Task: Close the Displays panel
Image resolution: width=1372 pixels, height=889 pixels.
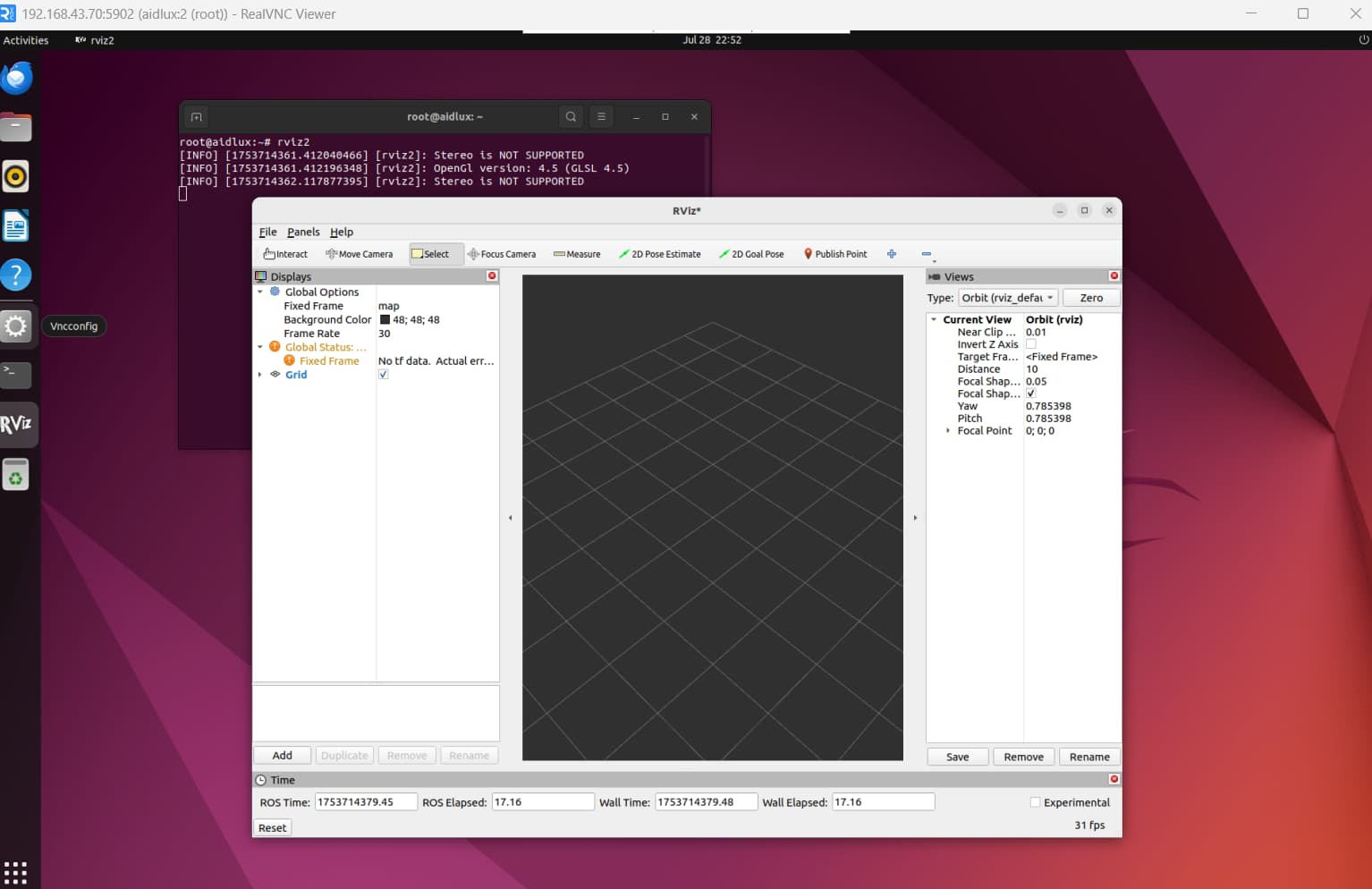Action: (x=492, y=276)
